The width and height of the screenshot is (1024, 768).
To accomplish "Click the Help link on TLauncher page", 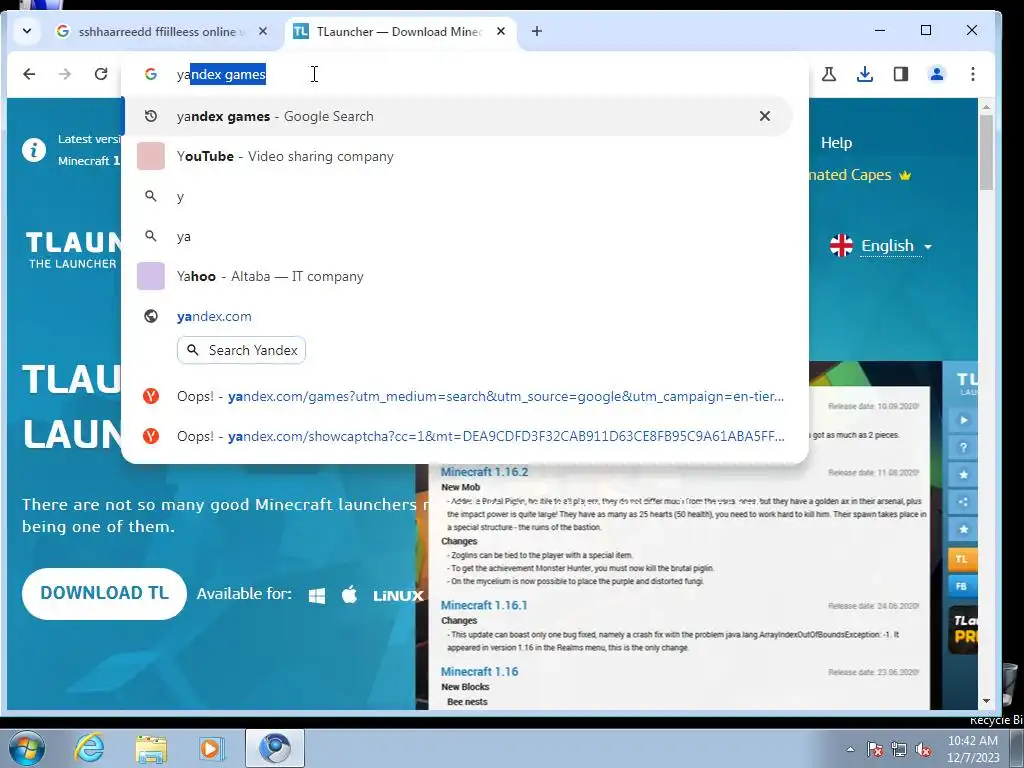I will 836,143.
